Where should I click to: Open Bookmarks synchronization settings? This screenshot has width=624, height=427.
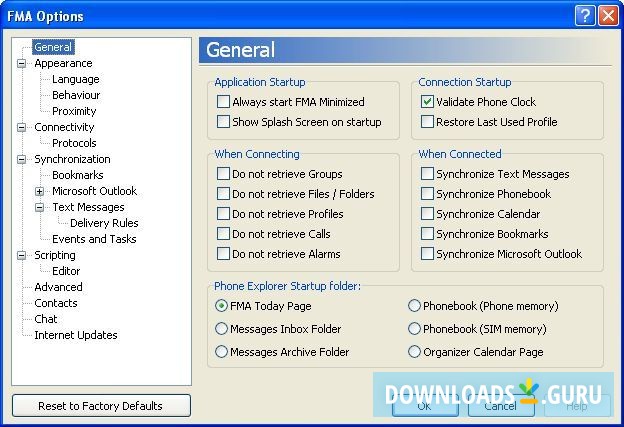[78, 175]
